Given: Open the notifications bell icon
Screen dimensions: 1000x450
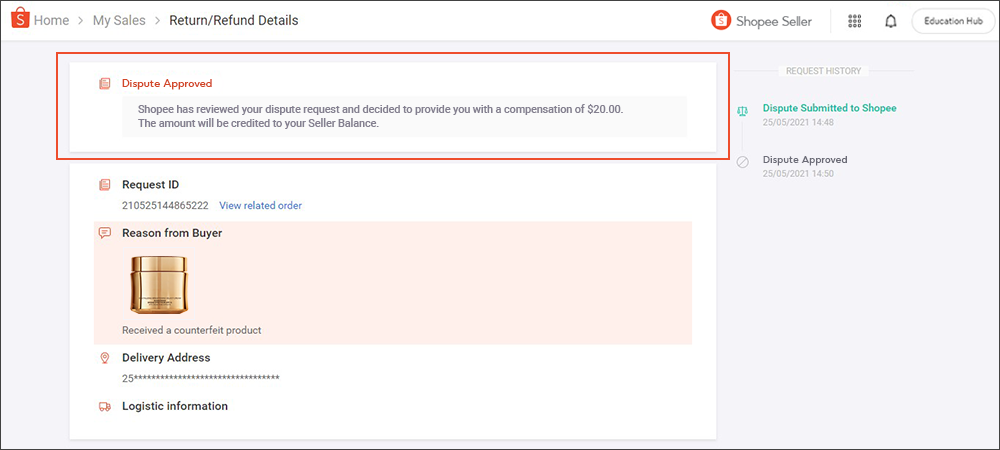Looking at the screenshot, I should (891, 21).
